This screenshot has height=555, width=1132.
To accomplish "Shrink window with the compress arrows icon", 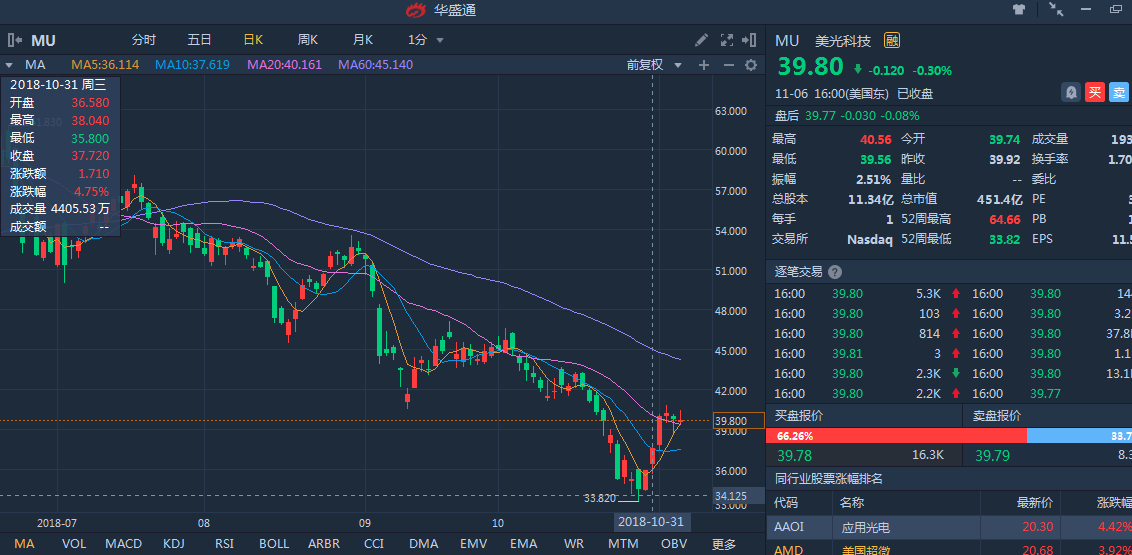I will 1056,10.
